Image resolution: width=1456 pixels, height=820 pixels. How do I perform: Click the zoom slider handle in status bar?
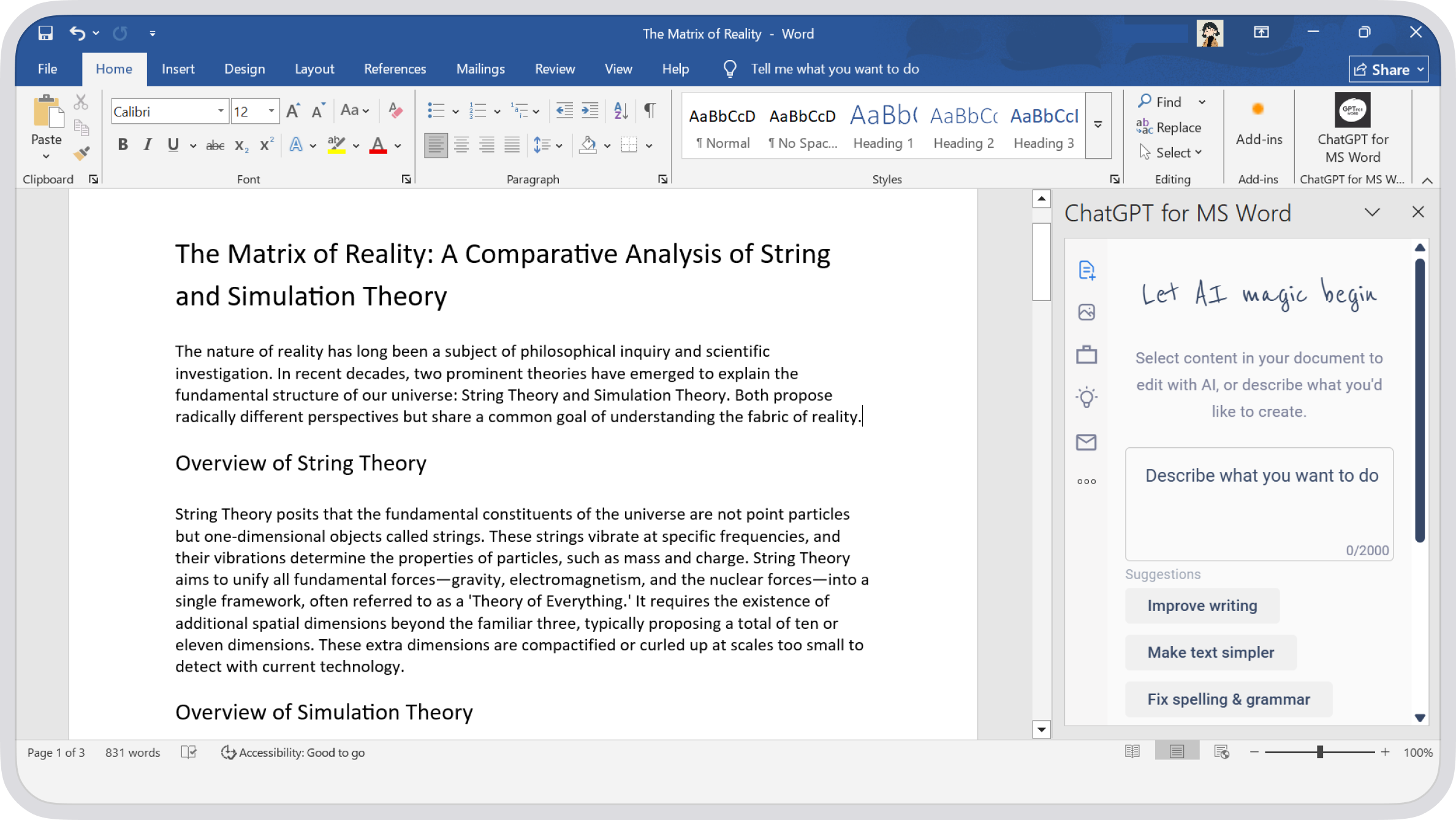(1320, 752)
